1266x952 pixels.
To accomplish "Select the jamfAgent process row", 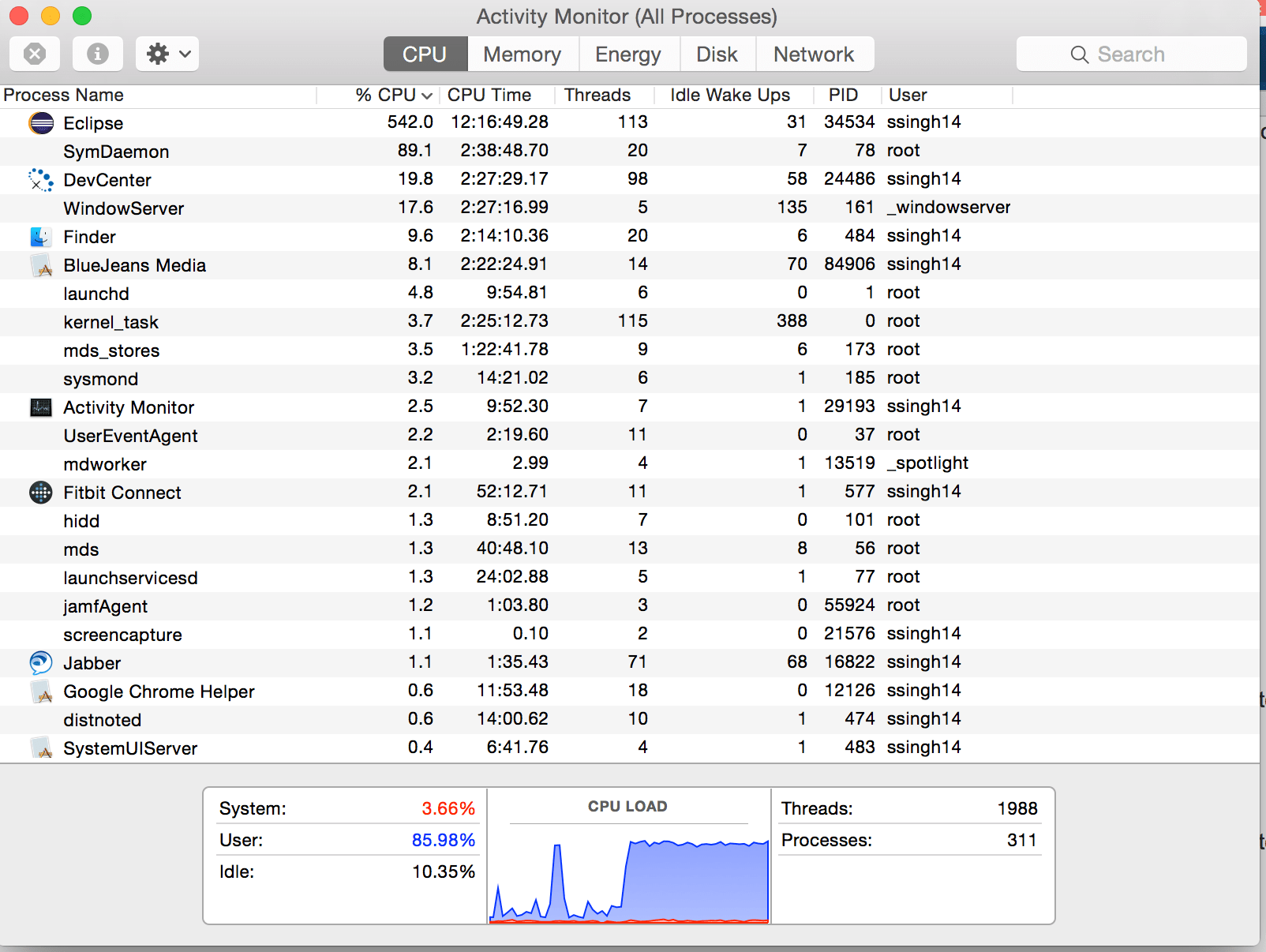I will tap(630, 605).
